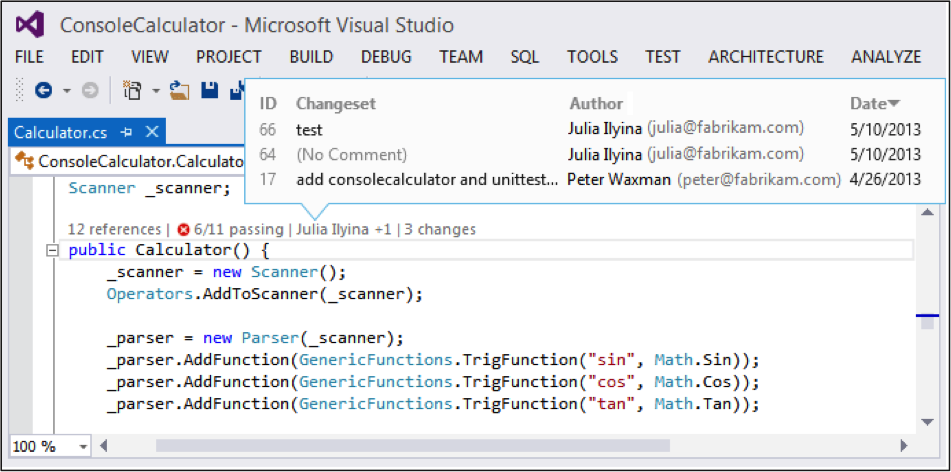Open the FILE menu
This screenshot has height=472, width=951.
pos(29,57)
